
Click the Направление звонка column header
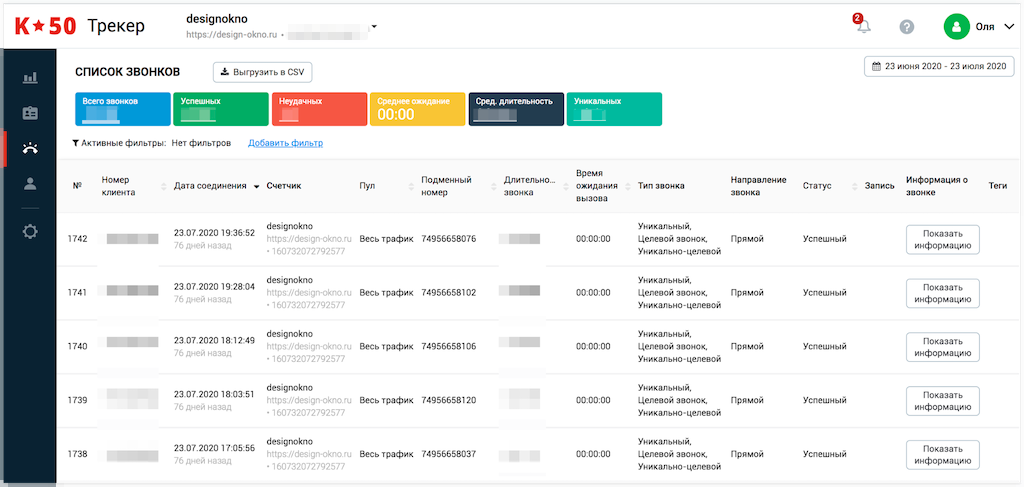(x=758, y=186)
